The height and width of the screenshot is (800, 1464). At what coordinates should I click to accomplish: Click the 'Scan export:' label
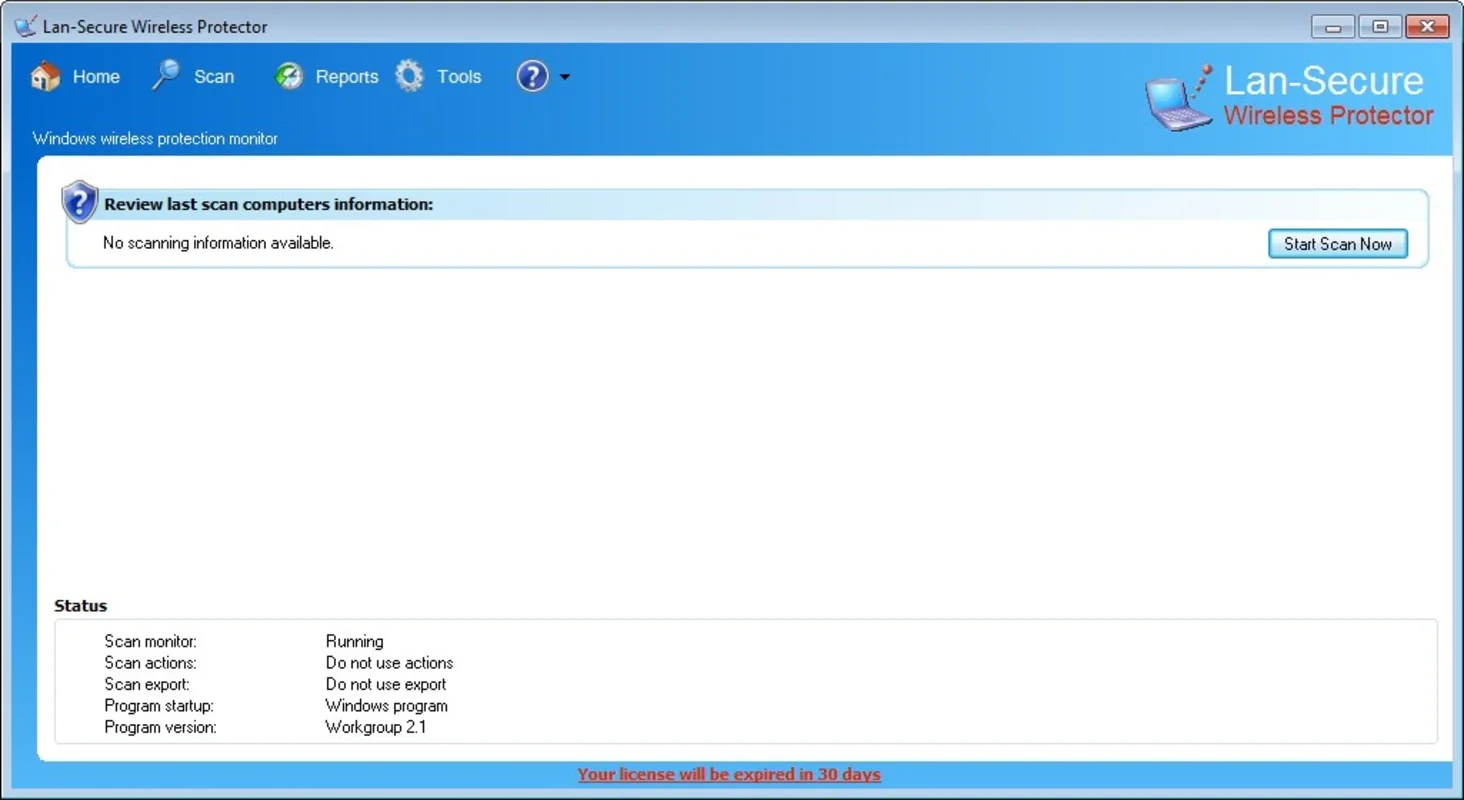click(147, 684)
